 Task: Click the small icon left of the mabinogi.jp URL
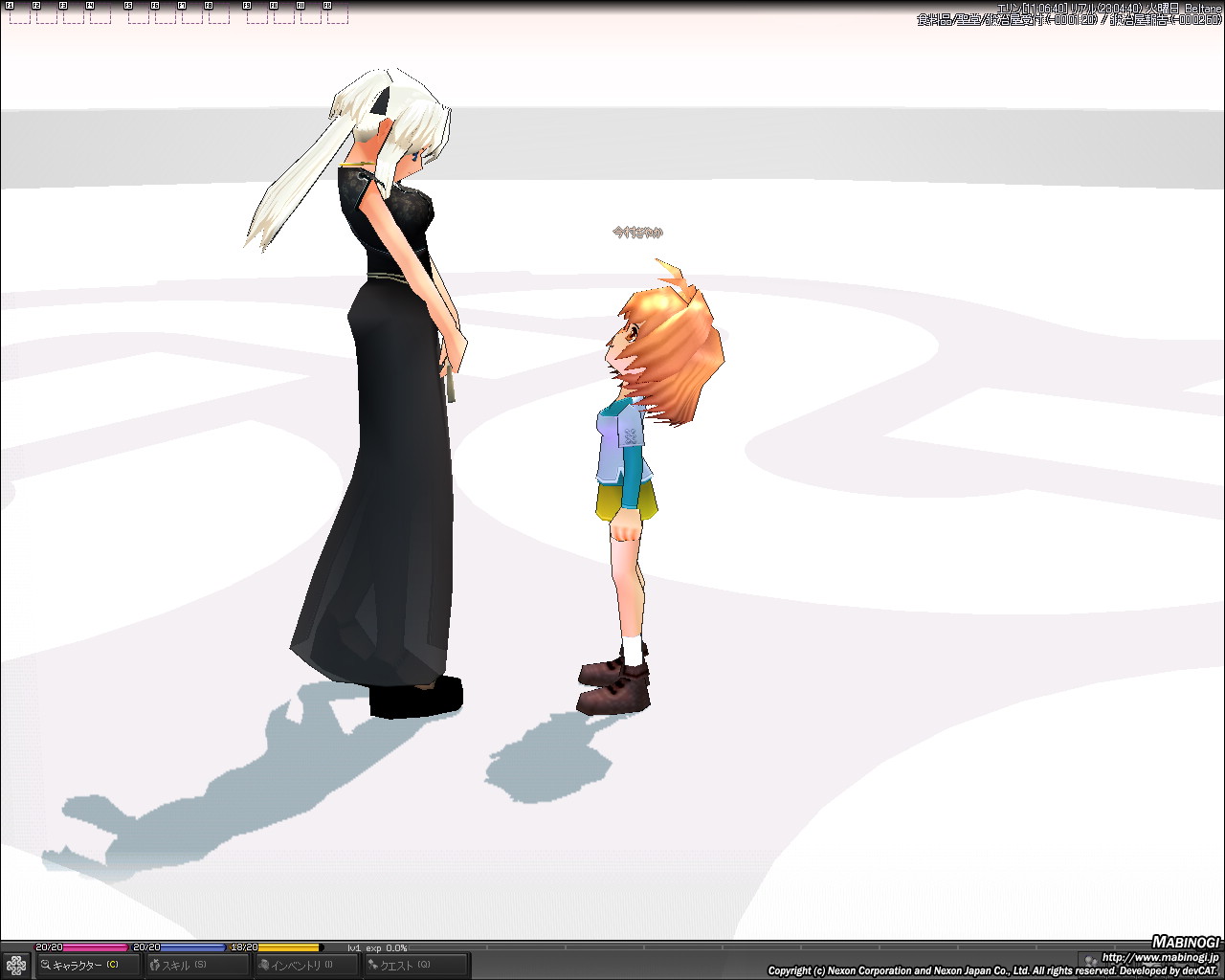coord(1090,959)
